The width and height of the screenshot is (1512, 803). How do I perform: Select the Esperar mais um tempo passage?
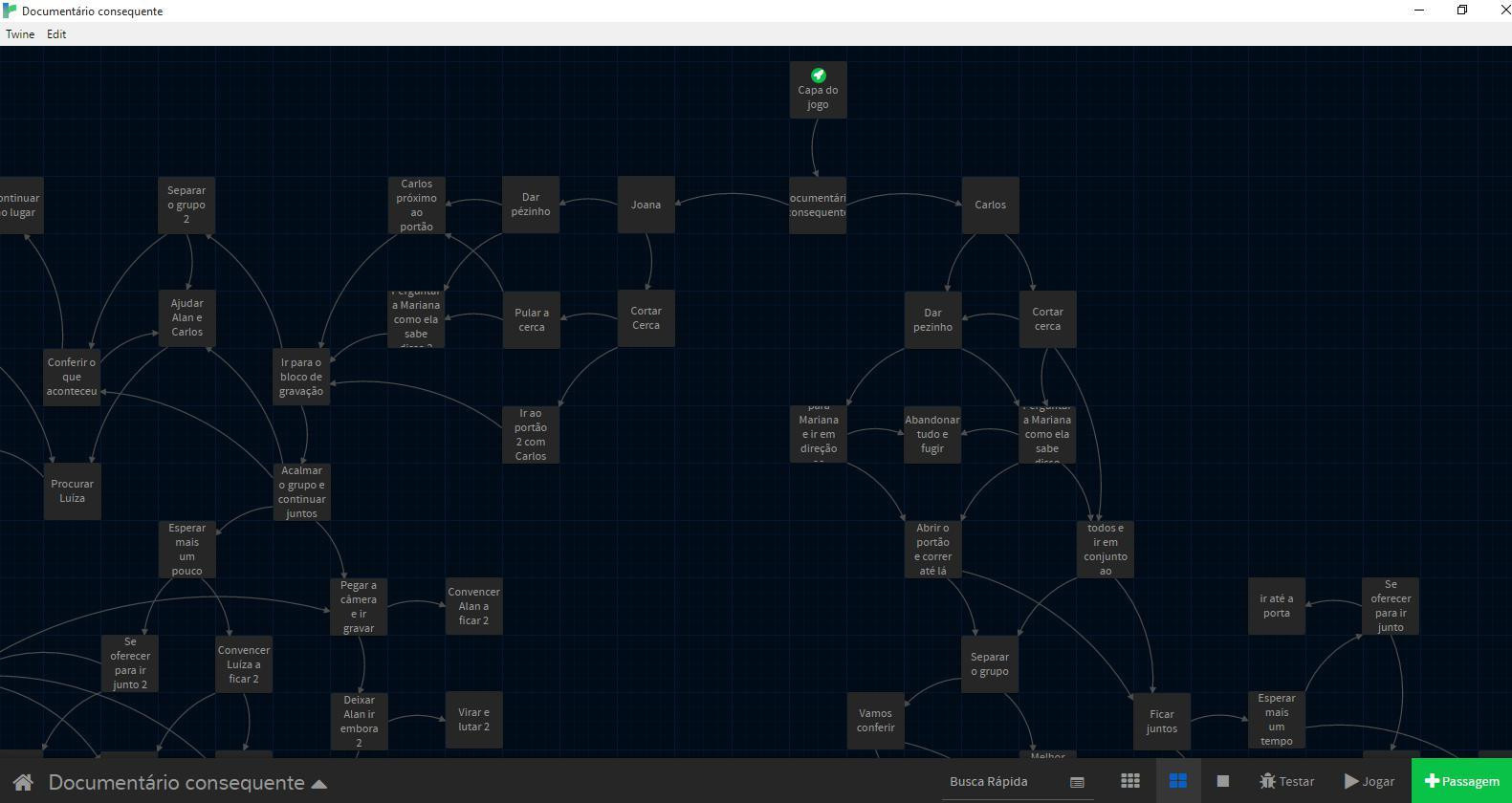(x=1277, y=719)
